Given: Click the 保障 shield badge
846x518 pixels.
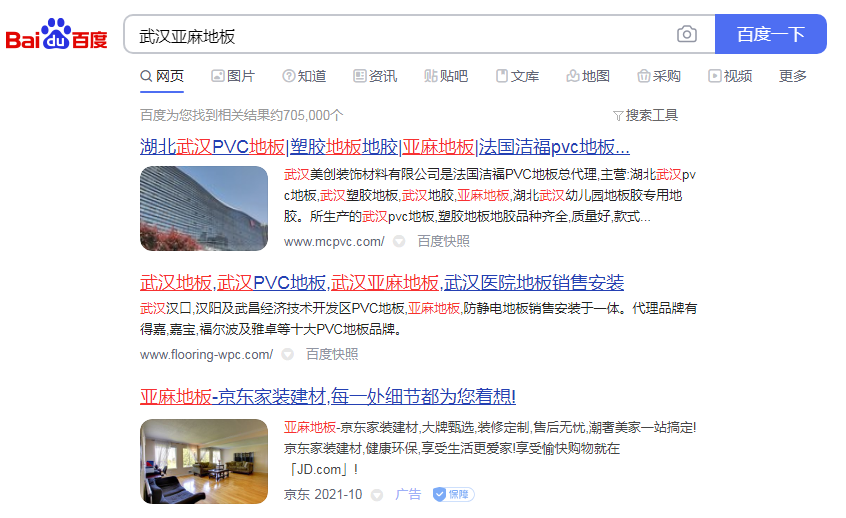Looking at the screenshot, I should pyautogui.click(x=453, y=494).
